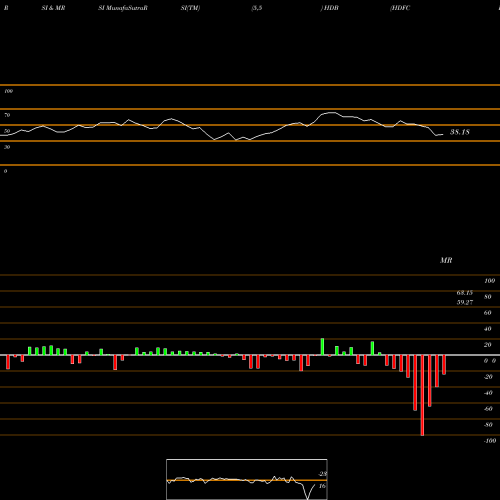
Task: Click the RSI axis label 50
Action: point(7,131)
